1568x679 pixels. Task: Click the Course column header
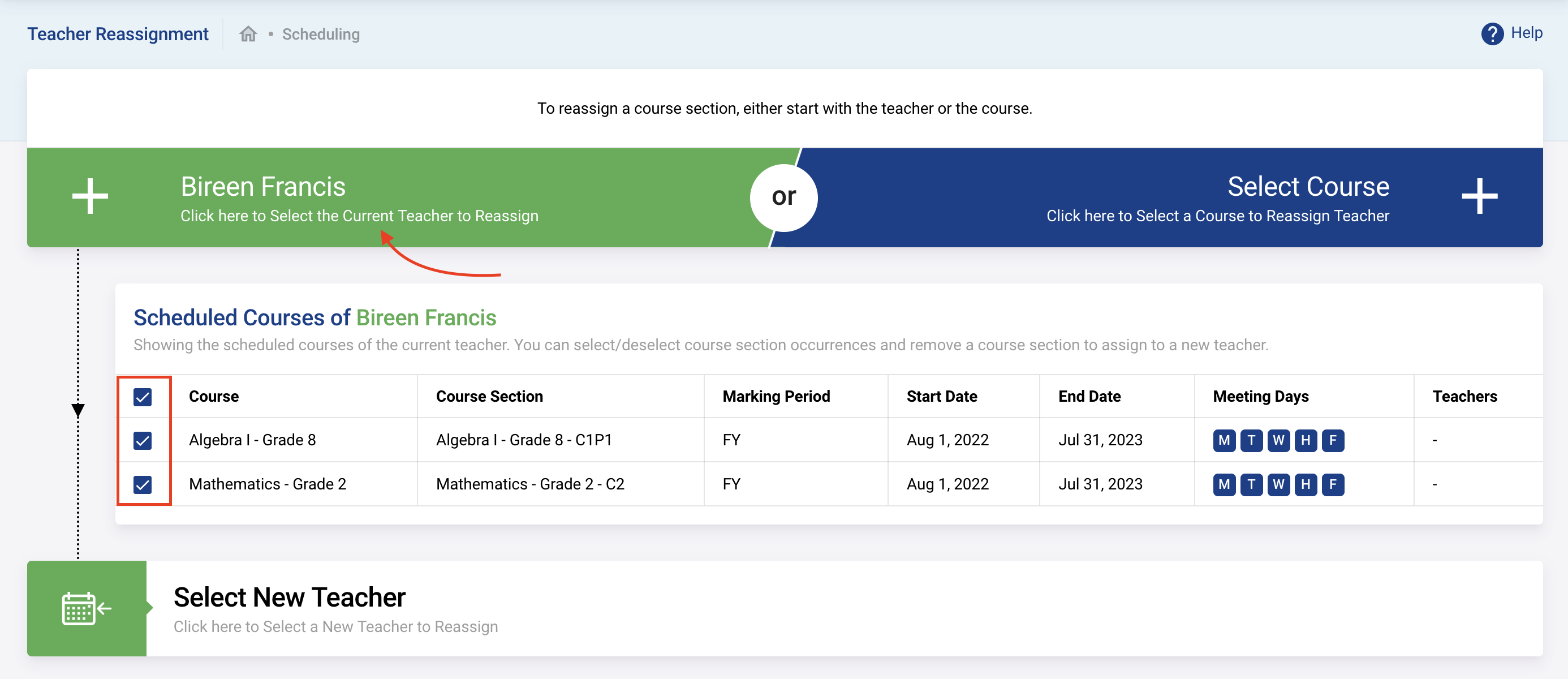click(x=214, y=397)
